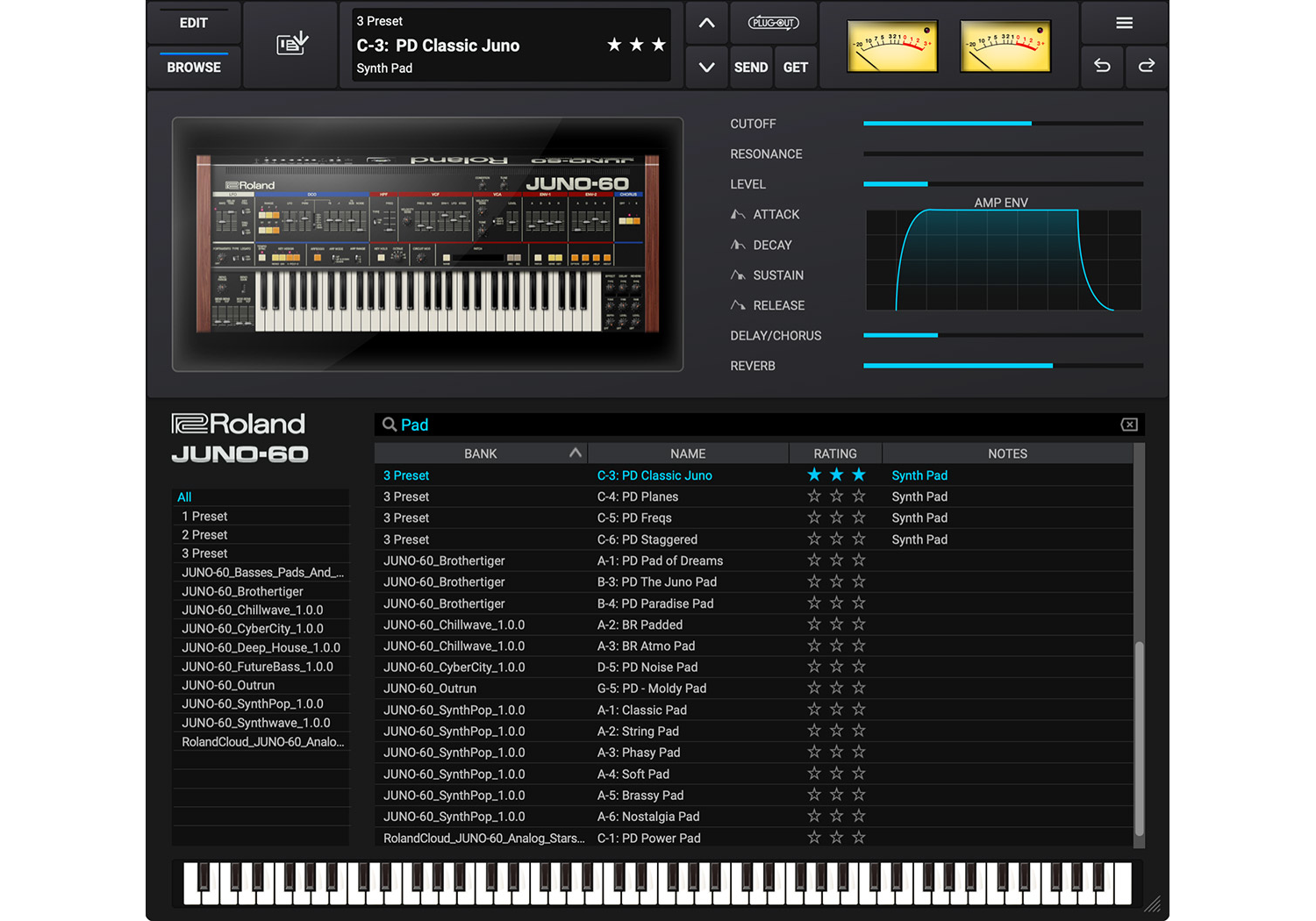Adjust the RESONANCE slider
The height and width of the screenshot is (921, 1316).
pyautogui.click(x=1003, y=153)
